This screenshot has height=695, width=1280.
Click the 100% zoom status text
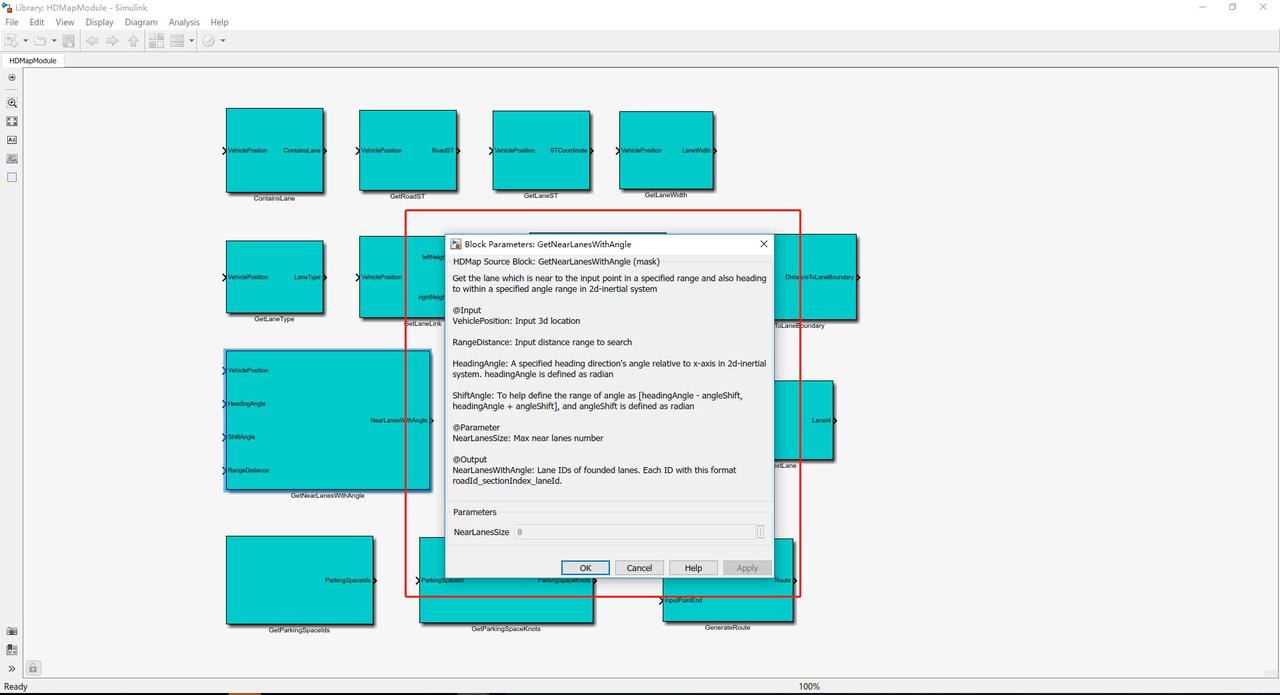(x=809, y=686)
